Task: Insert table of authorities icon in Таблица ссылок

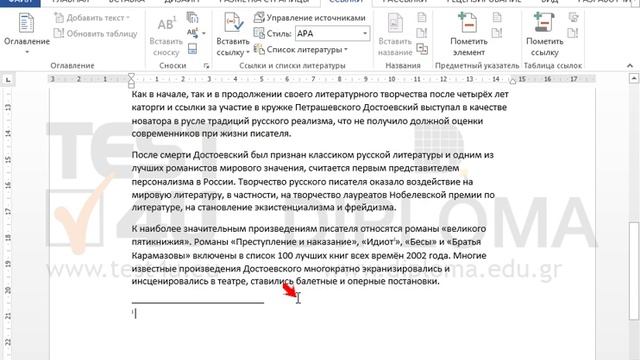Action: tap(573, 18)
